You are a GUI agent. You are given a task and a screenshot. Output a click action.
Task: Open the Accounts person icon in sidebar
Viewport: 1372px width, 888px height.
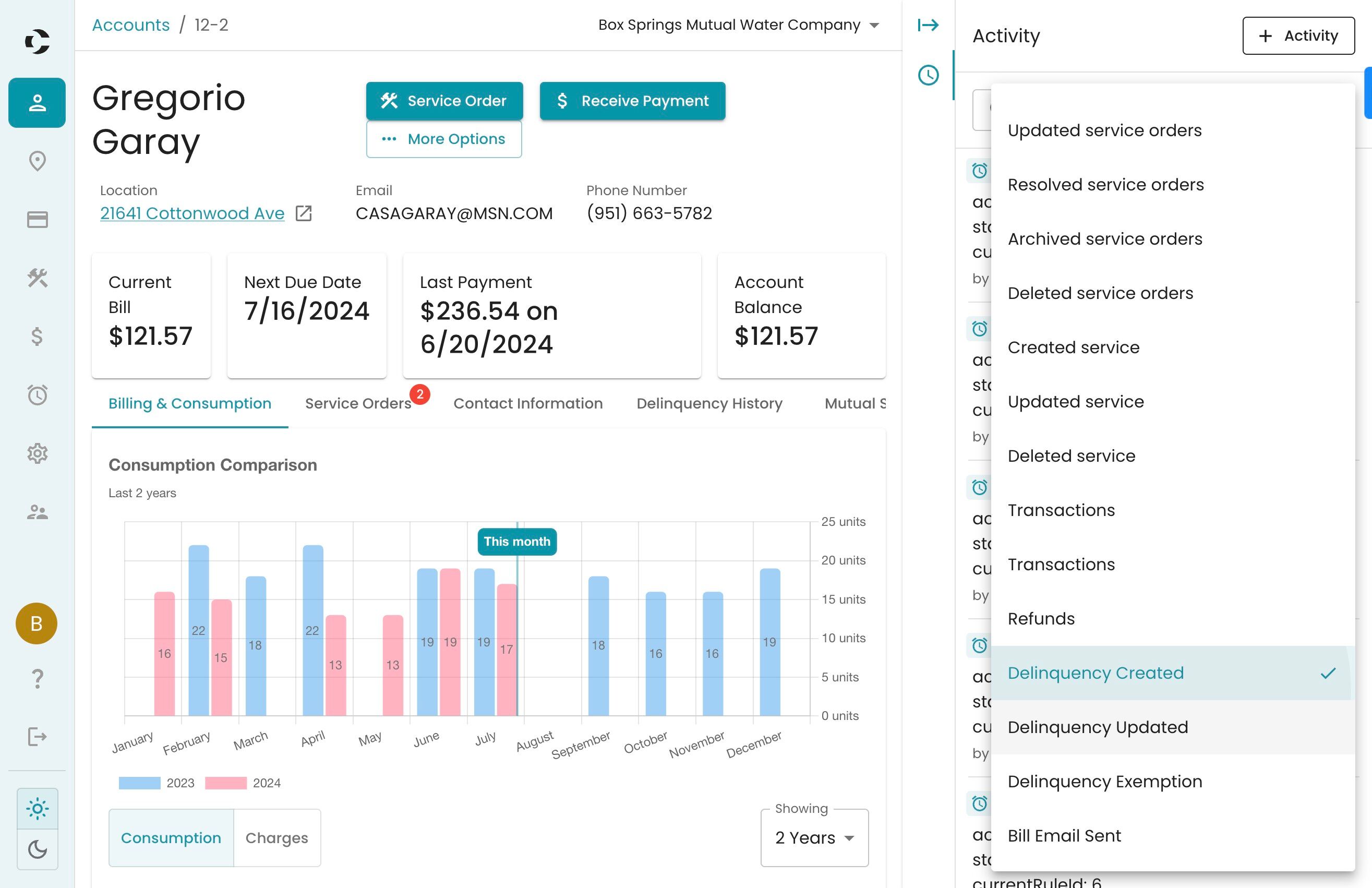[x=37, y=103]
